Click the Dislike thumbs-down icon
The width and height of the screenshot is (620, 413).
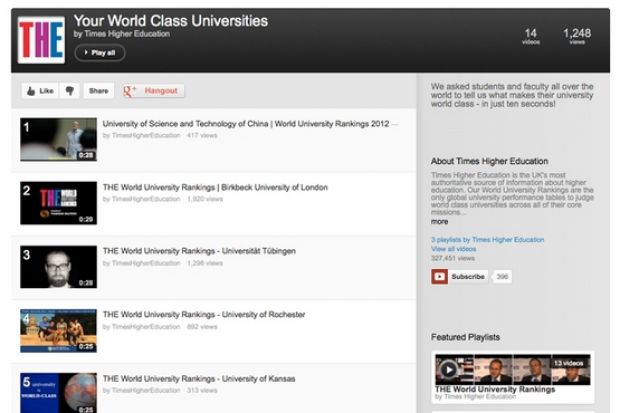(x=70, y=91)
